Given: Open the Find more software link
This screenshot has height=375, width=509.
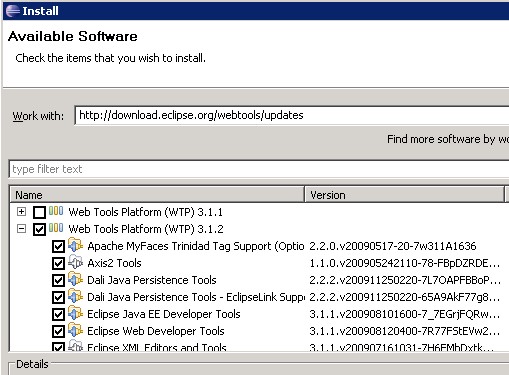Looking at the screenshot, I should [x=448, y=139].
